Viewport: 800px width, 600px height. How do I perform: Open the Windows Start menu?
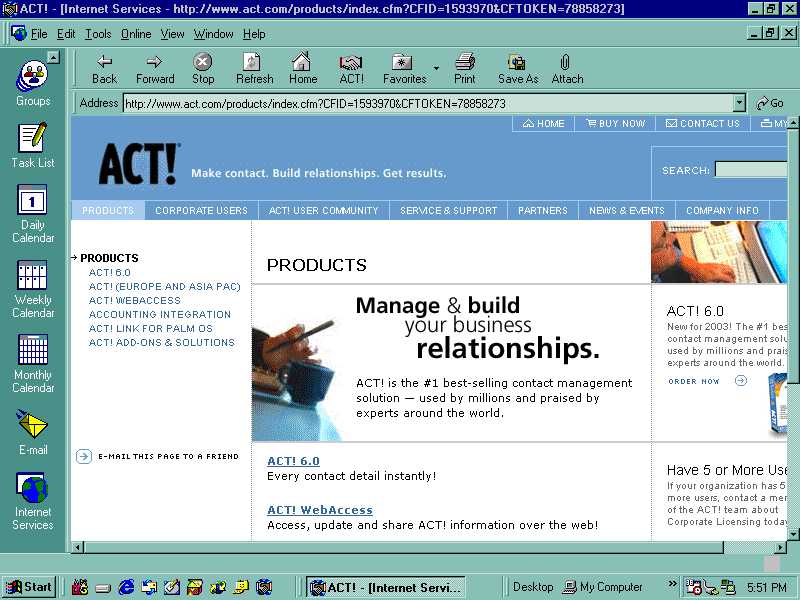point(29,587)
